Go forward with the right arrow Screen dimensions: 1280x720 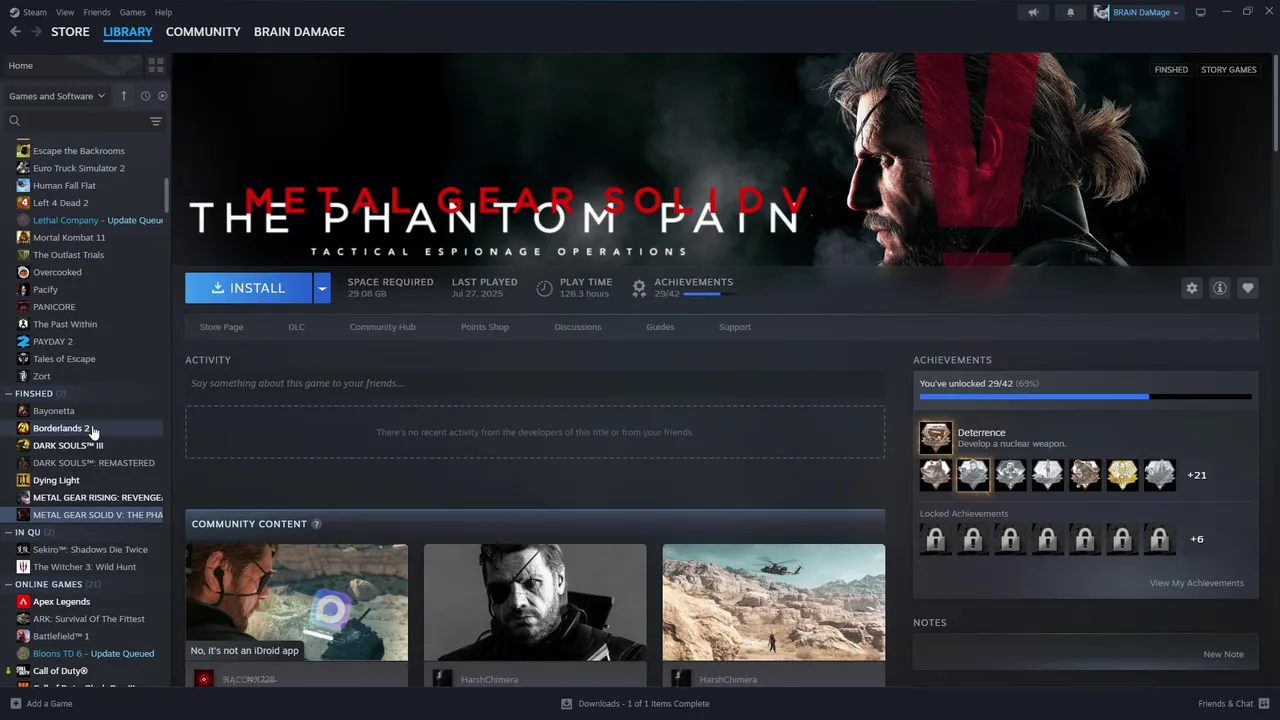point(36,32)
